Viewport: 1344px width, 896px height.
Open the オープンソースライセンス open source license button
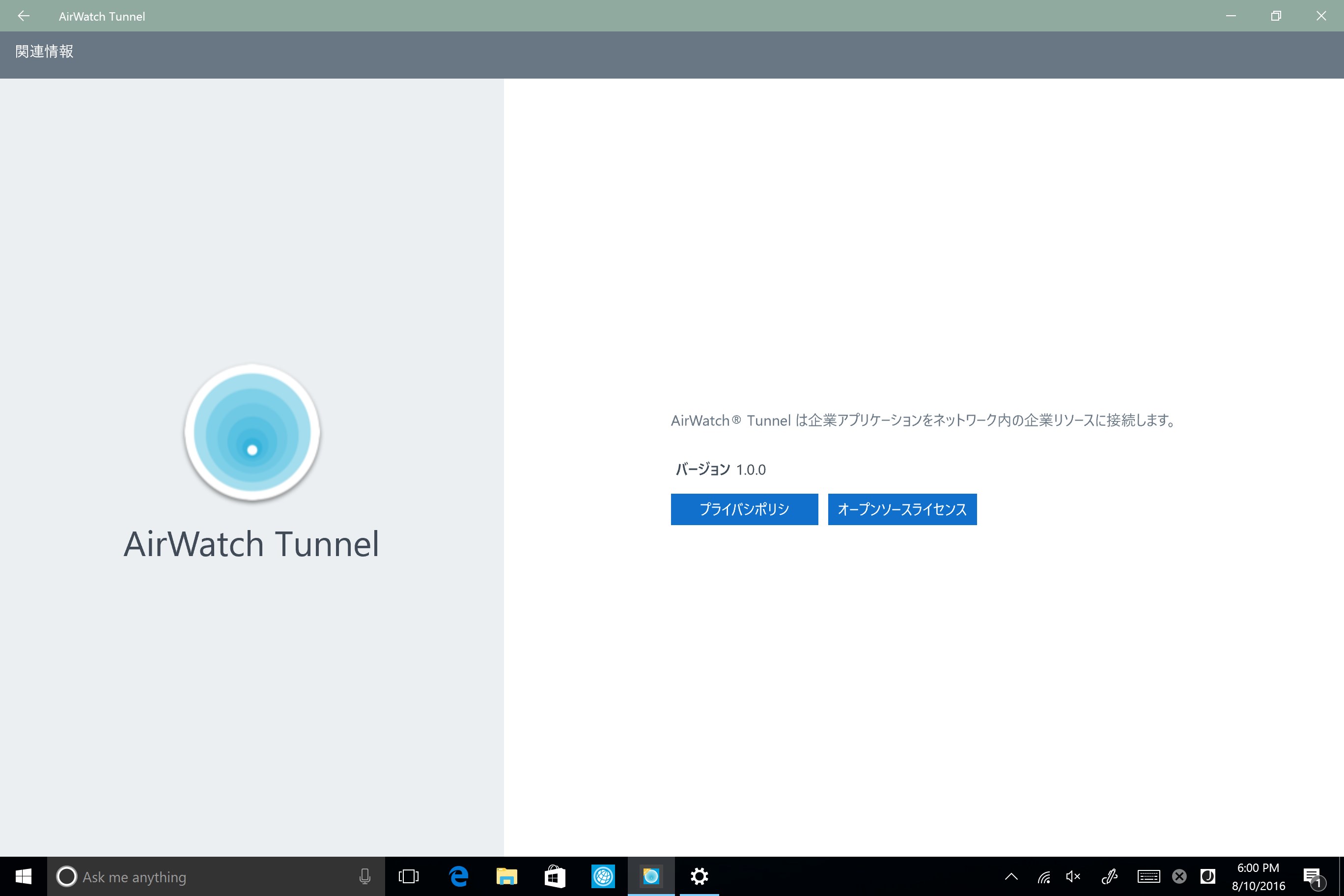(x=902, y=509)
